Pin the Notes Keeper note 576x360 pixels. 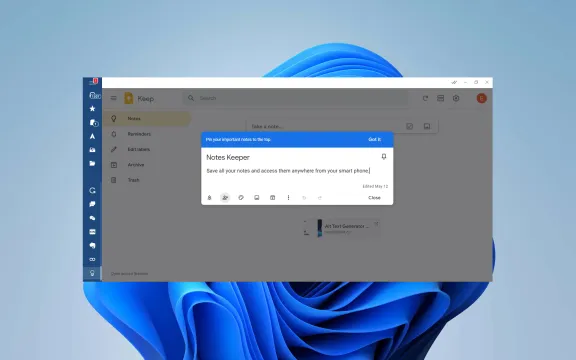click(x=384, y=157)
